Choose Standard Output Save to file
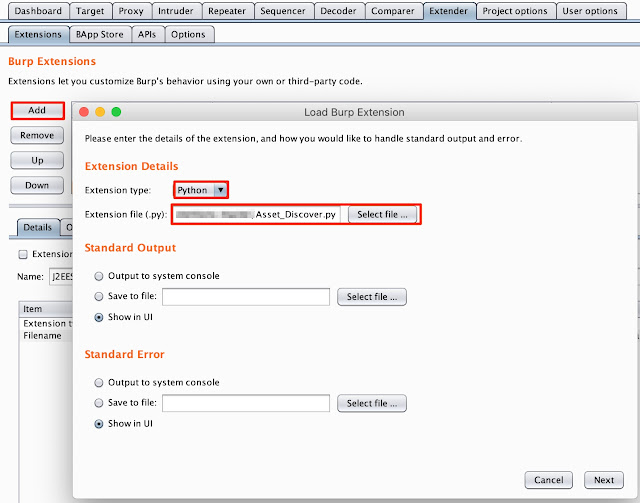Image resolution: width=640 pixels, height=503 pixels. [99, 296]
